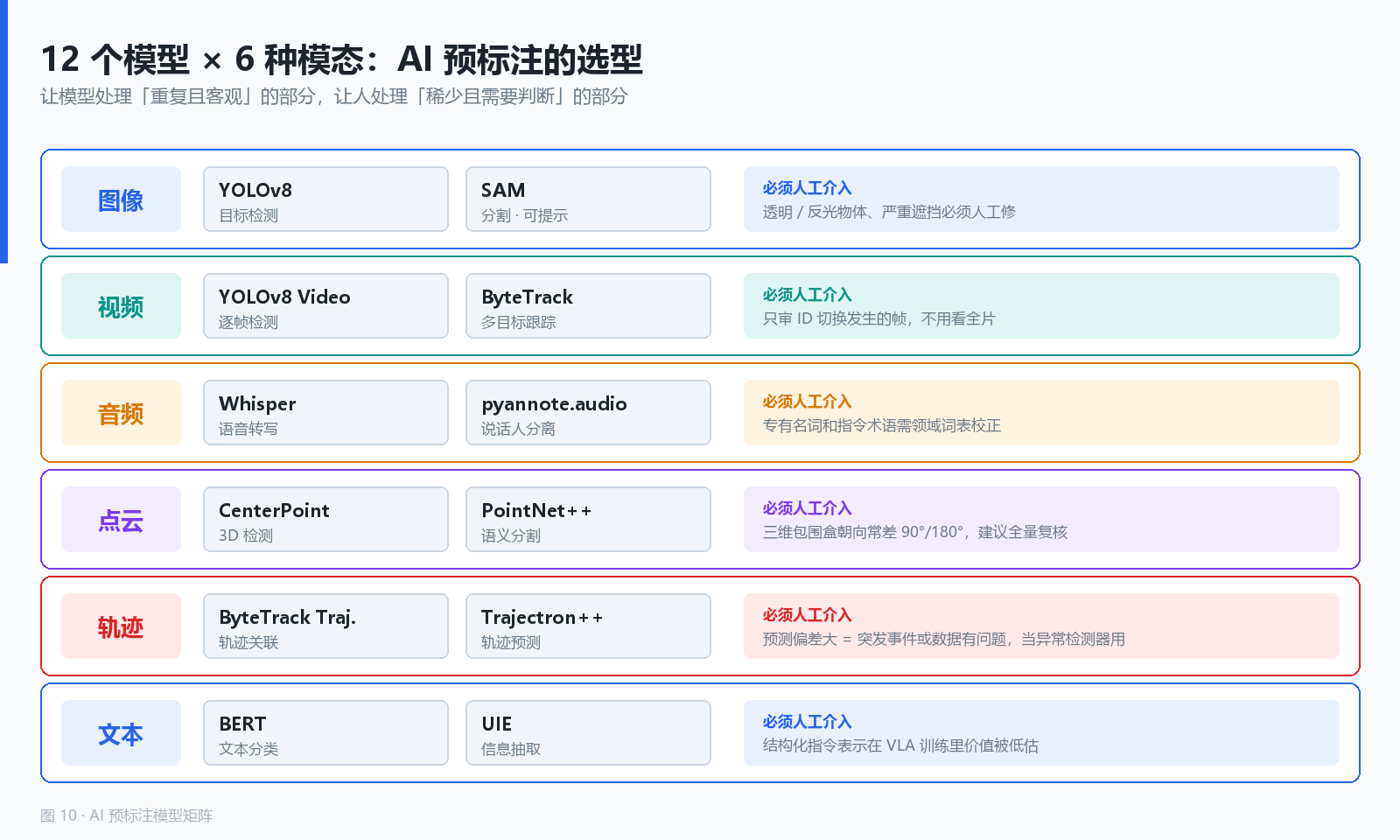
Task: Click the 音频 row 必须人工介入 note
Action: tap(1041, 413)
